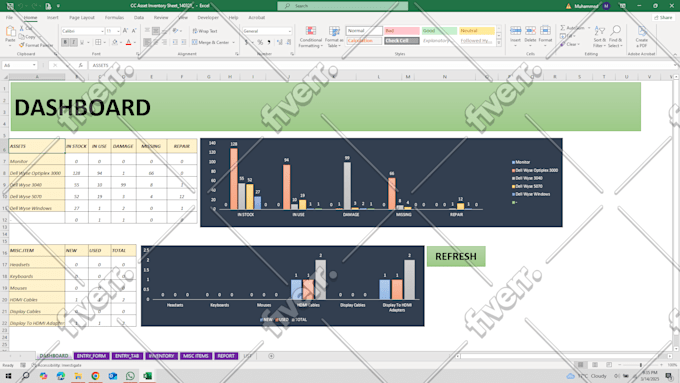Screen dimensions: 680x383
Task: Click Decrease Indent icon
Action: point(175,43)
